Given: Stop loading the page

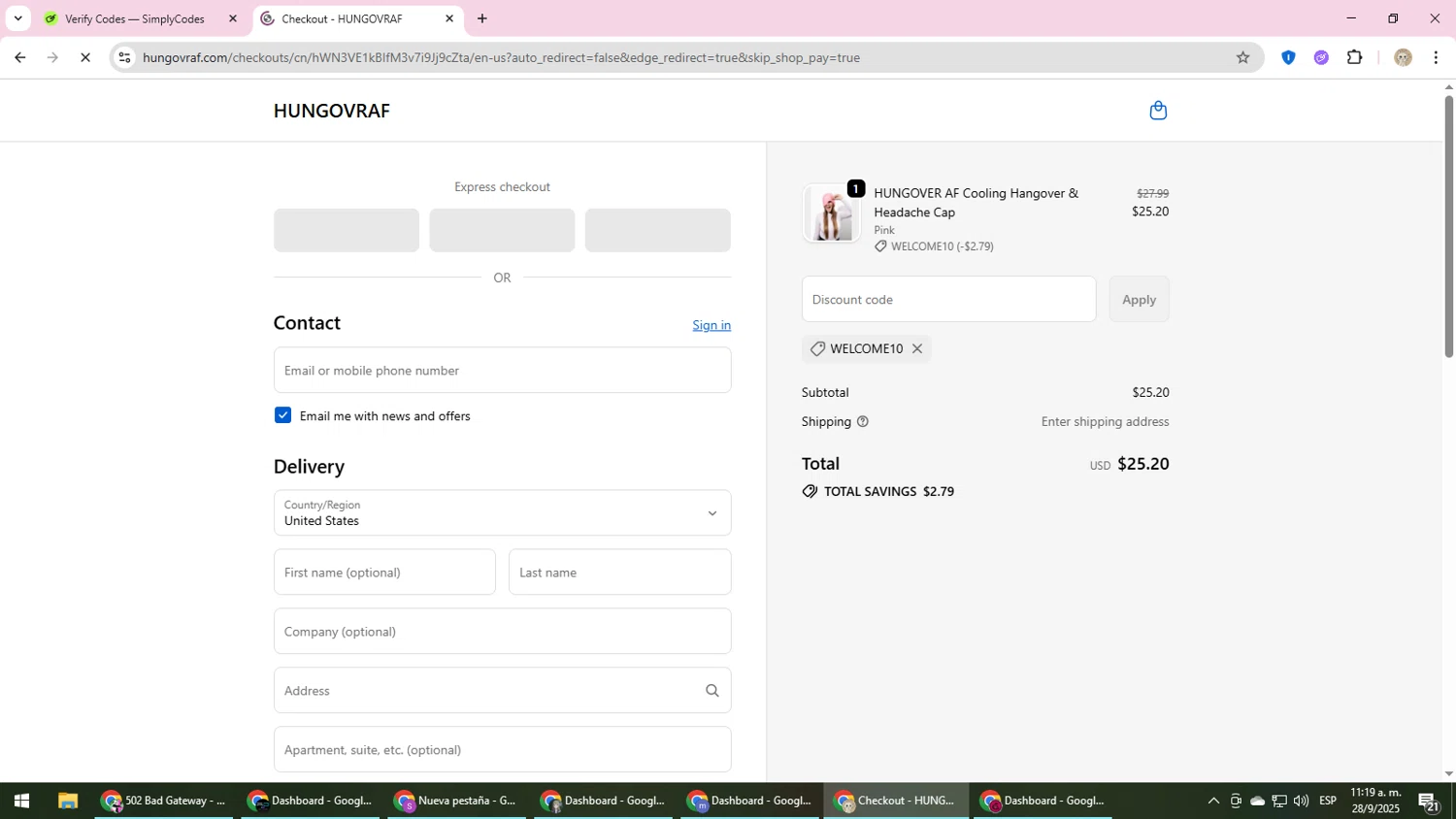Looking at the screenshot, I should (85, 57).
